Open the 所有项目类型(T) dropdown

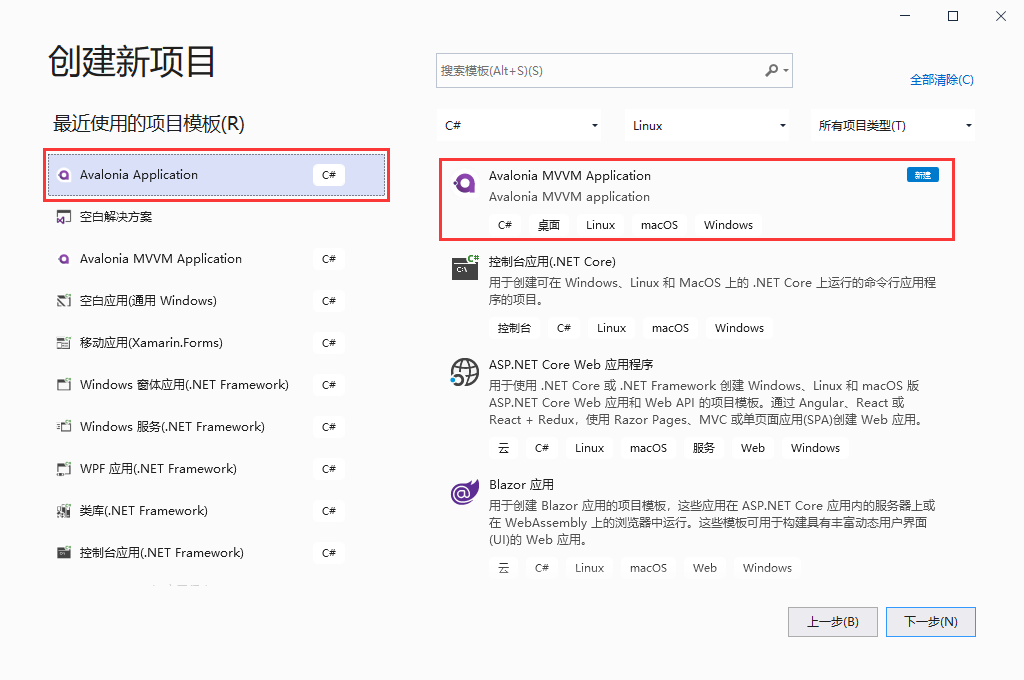(893, 125)
